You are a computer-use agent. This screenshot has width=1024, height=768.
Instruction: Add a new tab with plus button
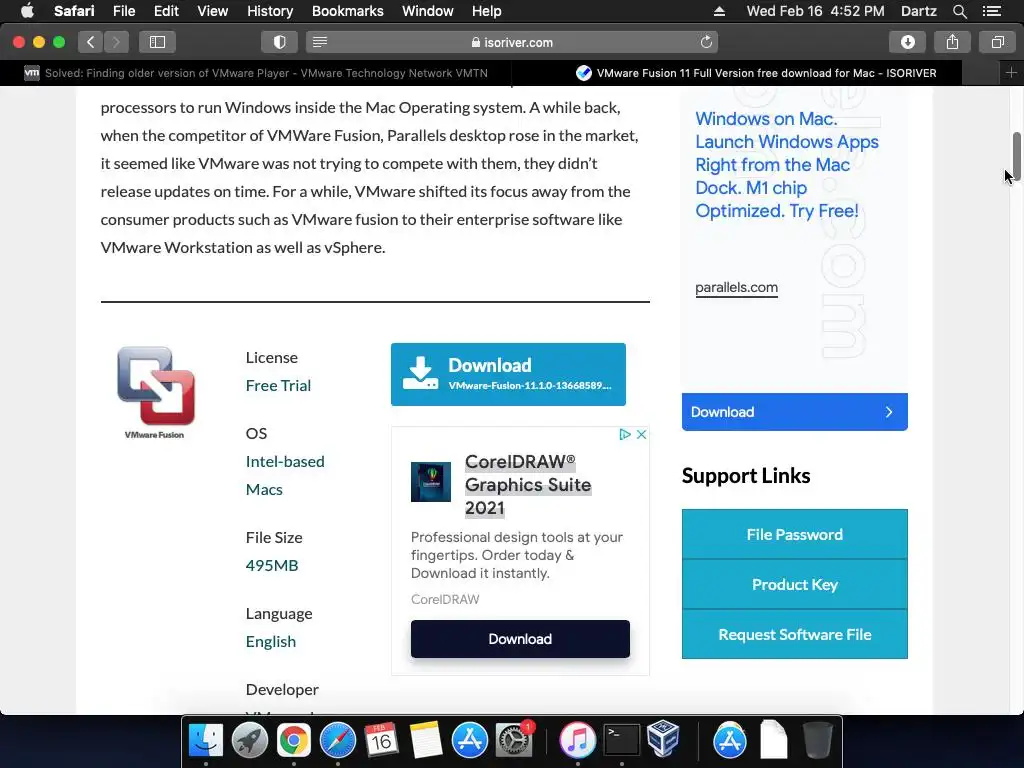[x=1011, y=72]
